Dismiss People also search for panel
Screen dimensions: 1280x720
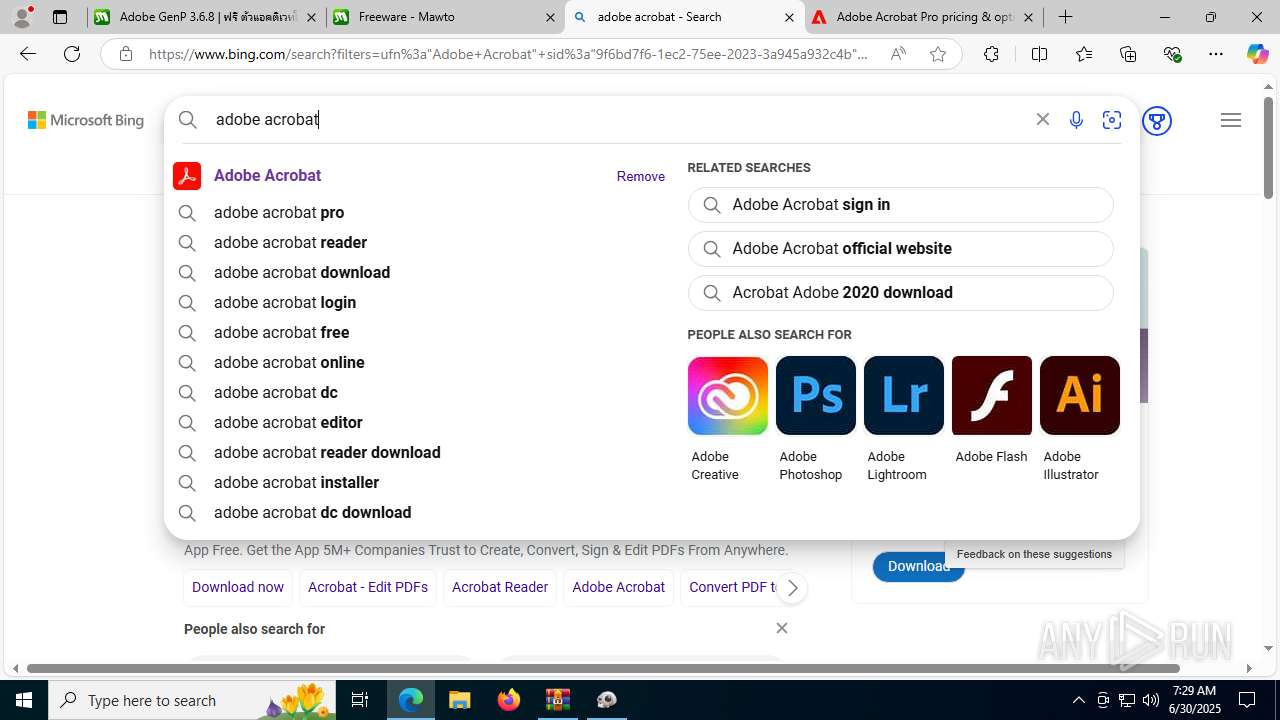click(782, 628)
